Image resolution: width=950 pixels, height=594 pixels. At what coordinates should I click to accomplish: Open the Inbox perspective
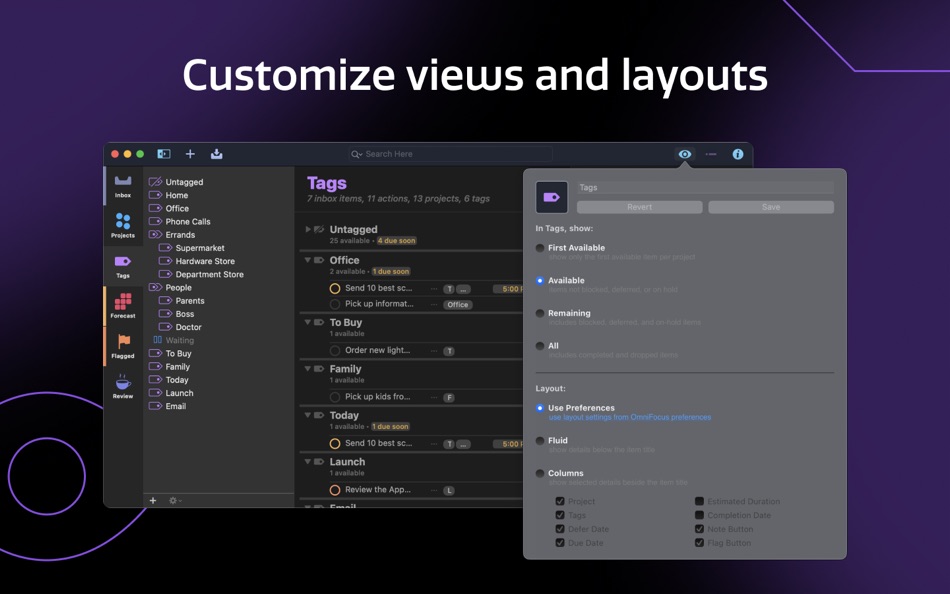[x=122, y=185]
